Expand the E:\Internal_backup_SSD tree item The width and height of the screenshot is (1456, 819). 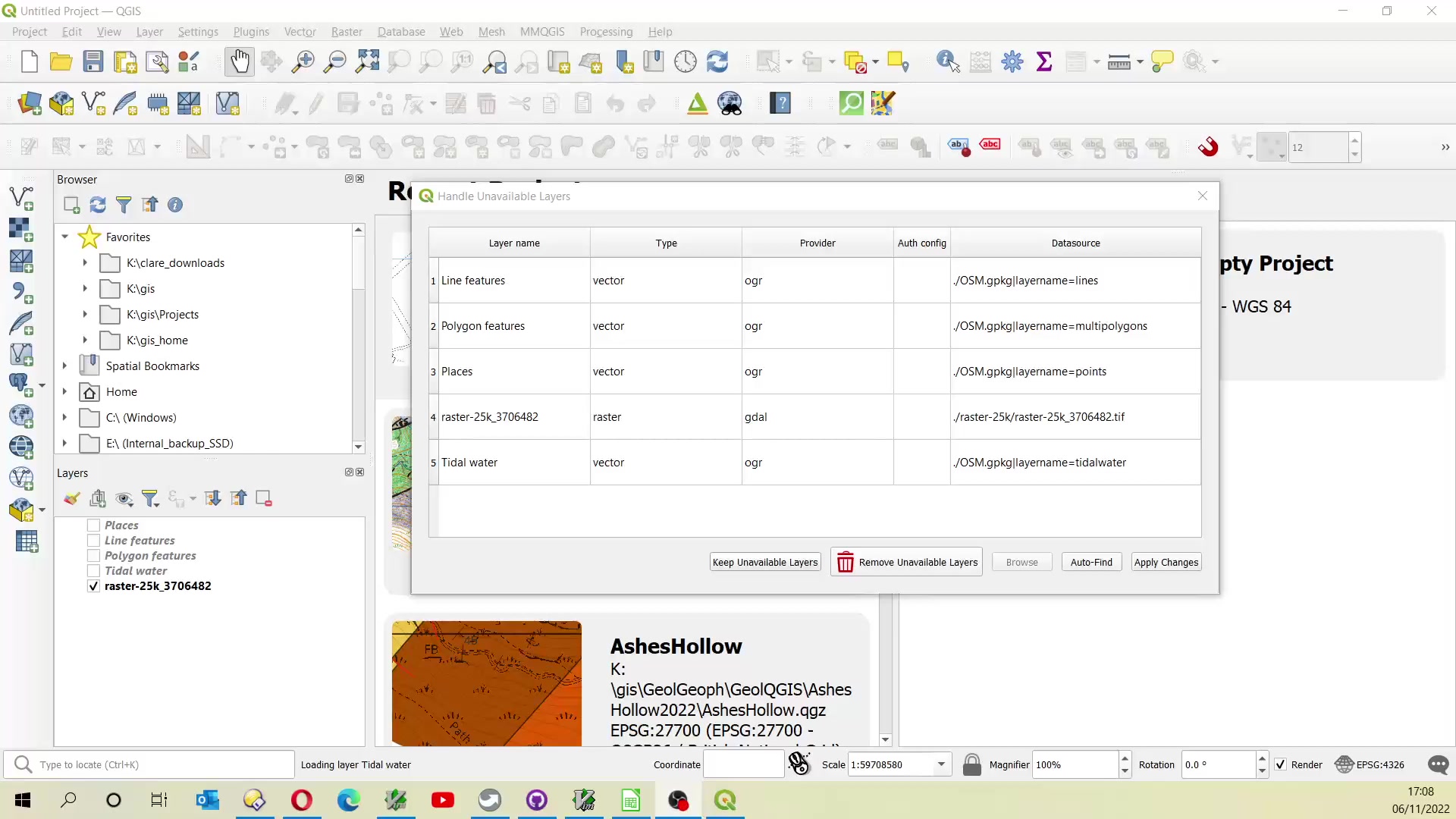point(64,443)
